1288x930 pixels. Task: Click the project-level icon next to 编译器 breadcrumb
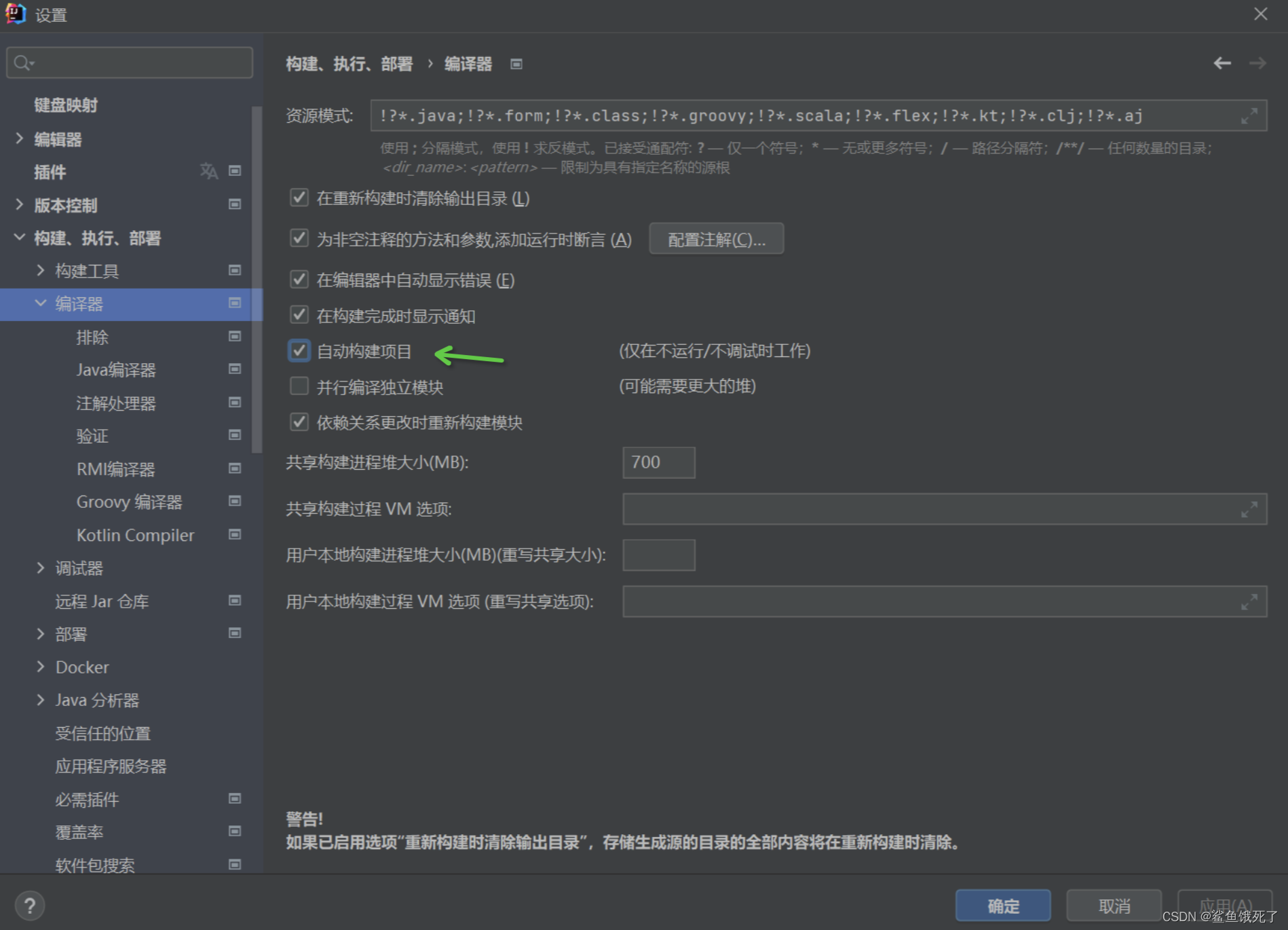tap(516, 64)
